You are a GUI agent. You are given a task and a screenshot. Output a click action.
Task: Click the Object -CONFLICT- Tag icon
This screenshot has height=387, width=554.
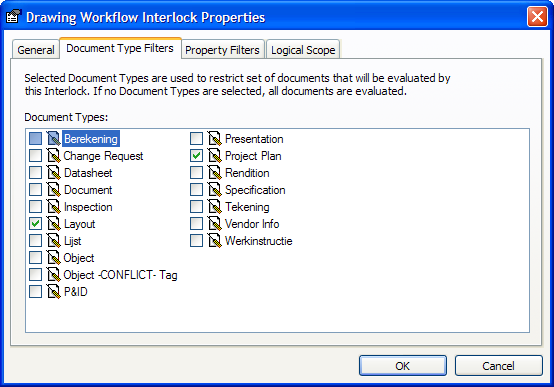click(x=53, y=275)
